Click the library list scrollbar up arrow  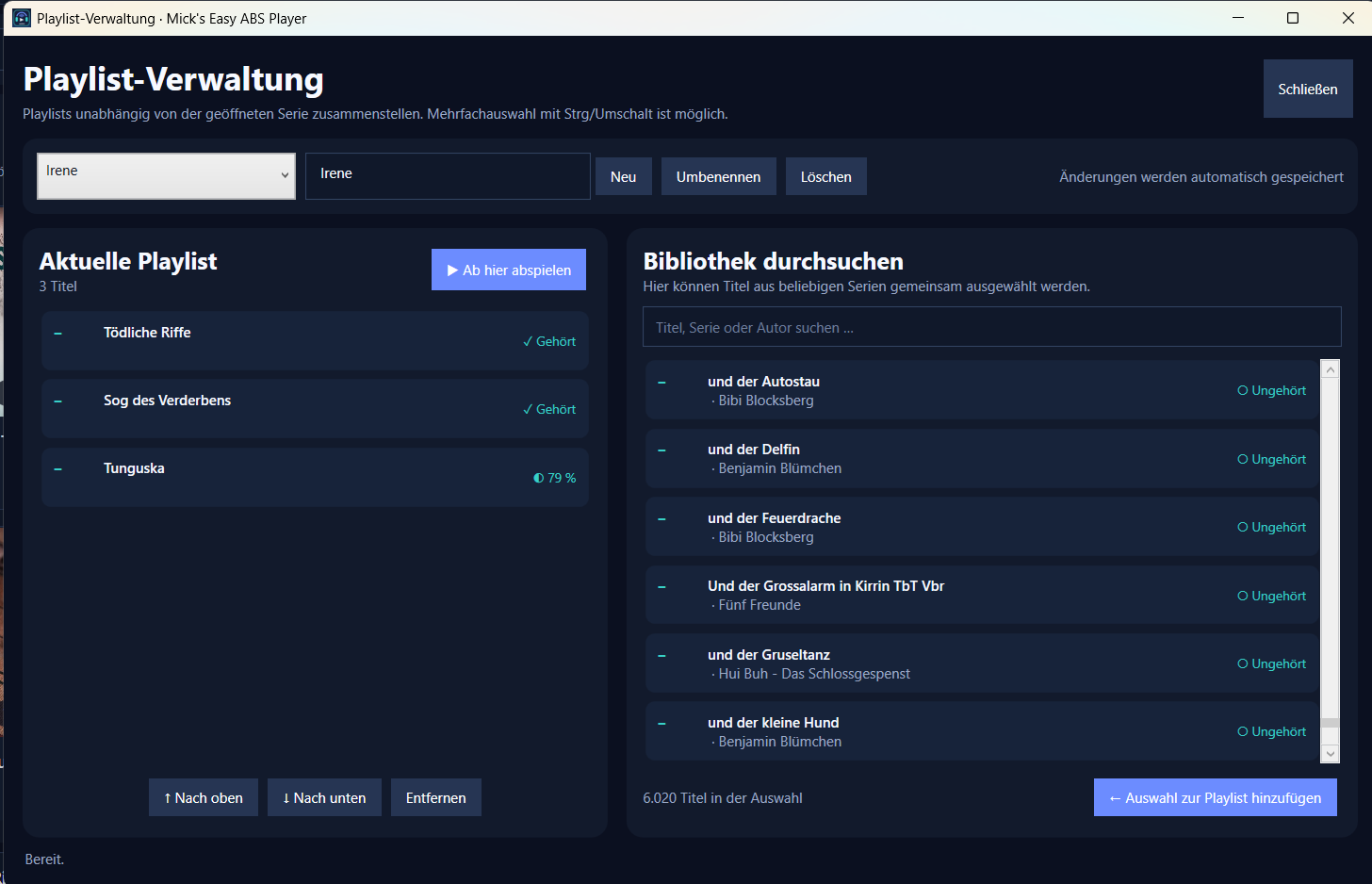point(1331,368)
